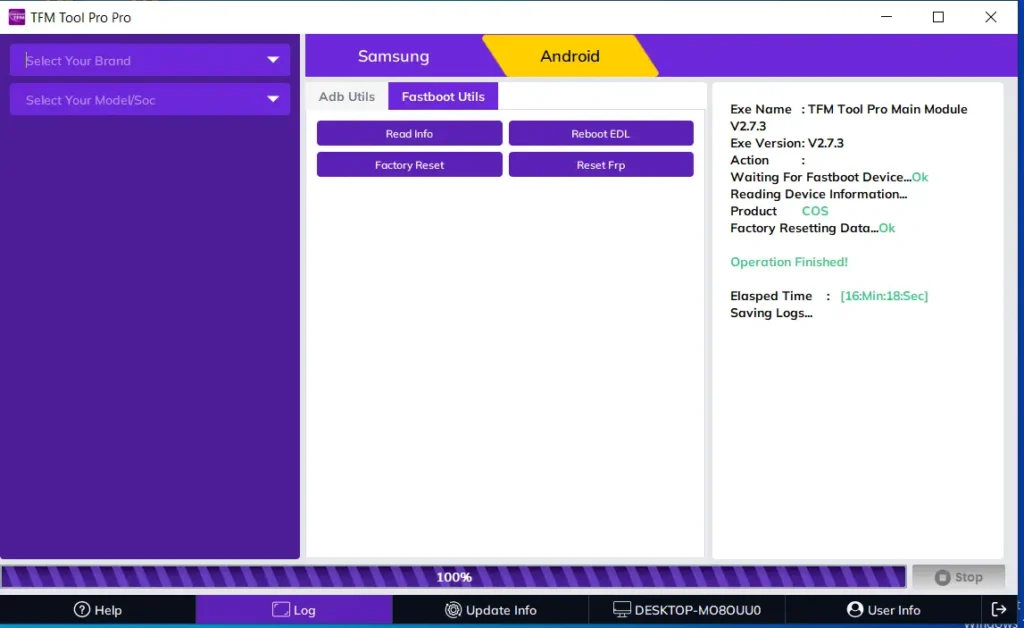The image size is (1024, 628).
Task: Open the Log label in bottom bar
Action: point(304,610)
